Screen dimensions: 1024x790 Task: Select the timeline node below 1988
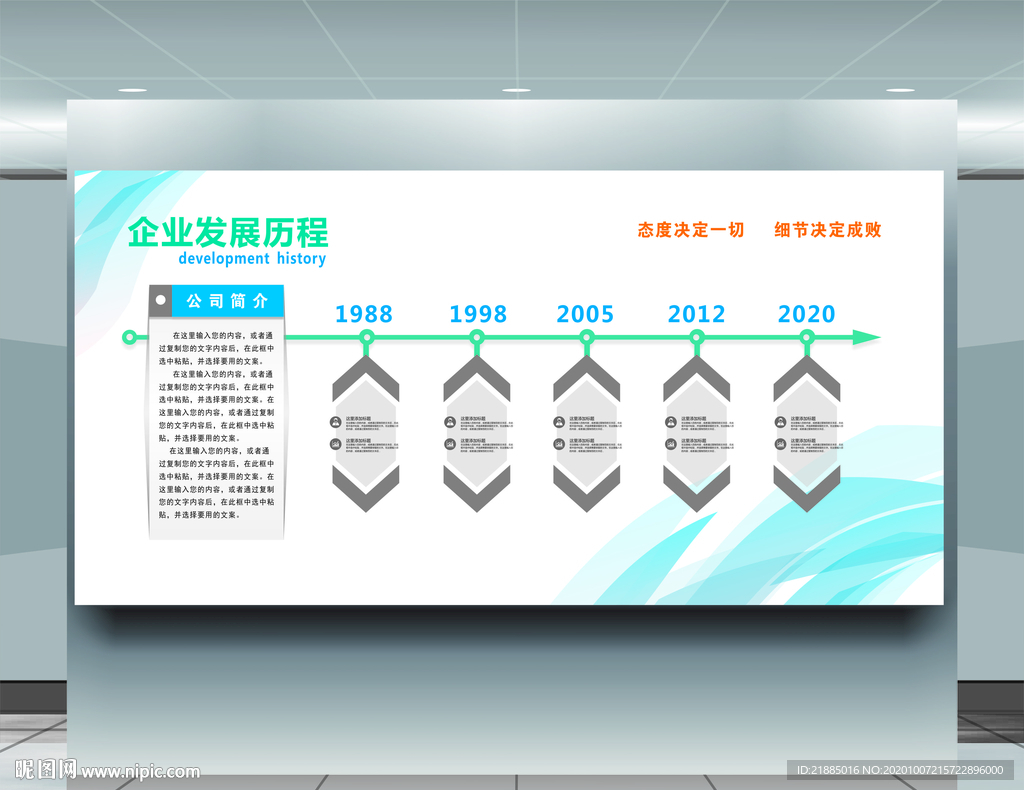(366, 338)
